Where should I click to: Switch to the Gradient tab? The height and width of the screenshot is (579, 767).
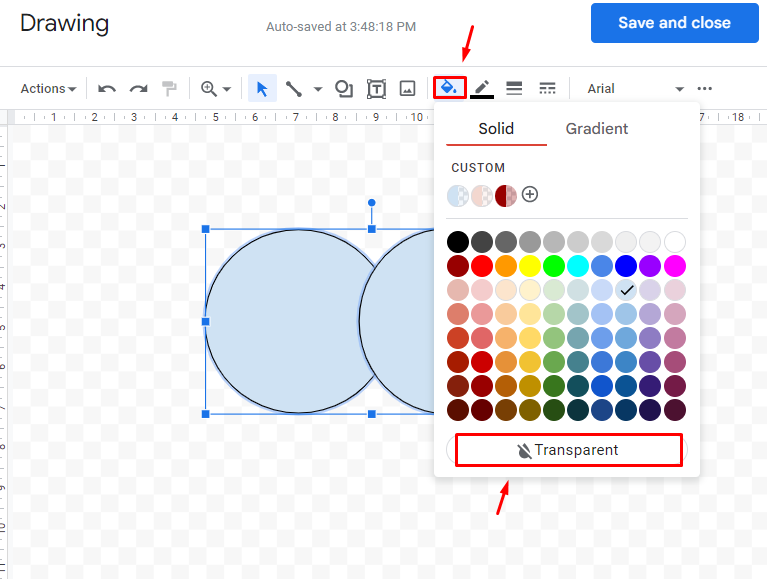click(x=597, y=129)
